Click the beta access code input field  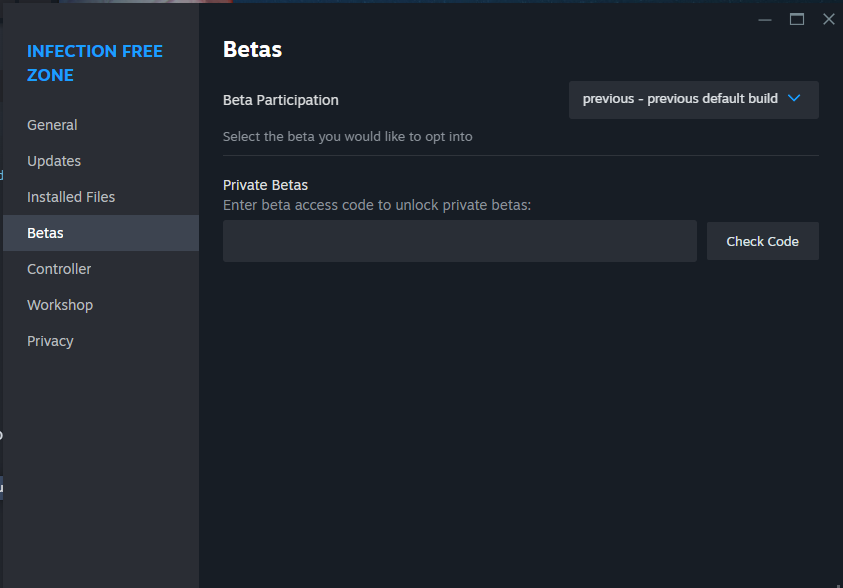click(x=459, y=240)
